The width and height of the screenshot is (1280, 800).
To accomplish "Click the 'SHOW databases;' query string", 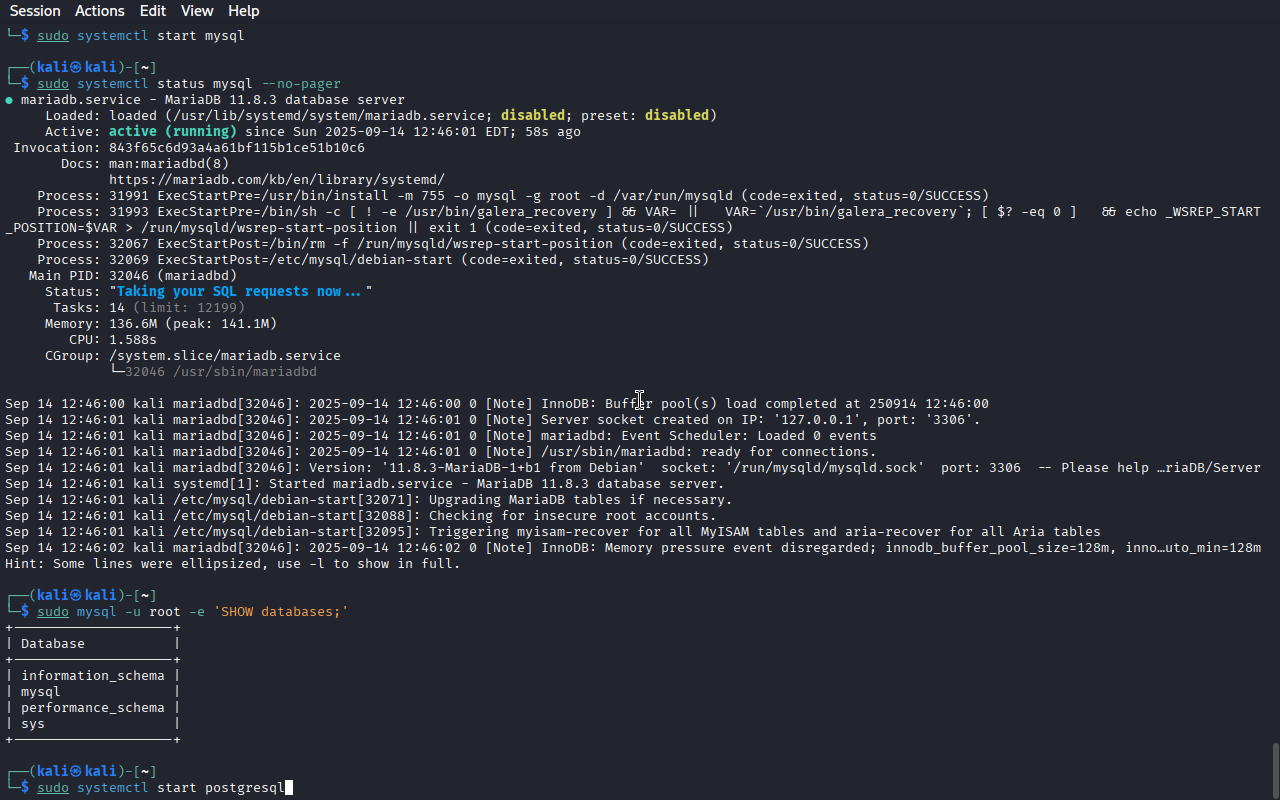I will (x=281, y=611).
